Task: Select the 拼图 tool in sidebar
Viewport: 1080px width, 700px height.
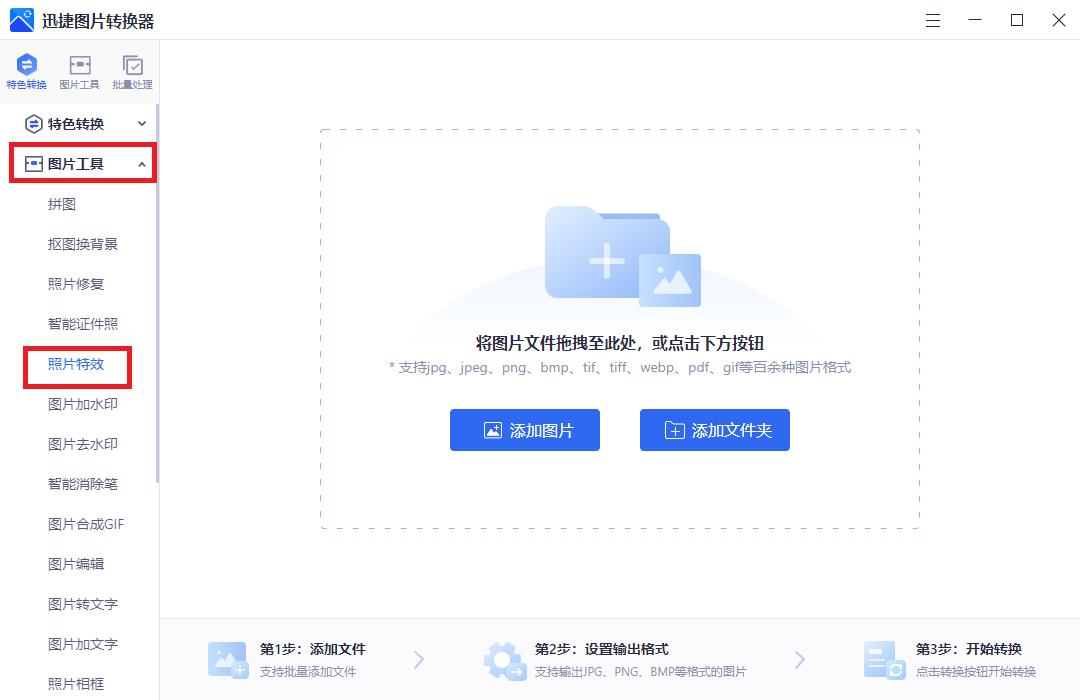Action: tap(62, 204)
